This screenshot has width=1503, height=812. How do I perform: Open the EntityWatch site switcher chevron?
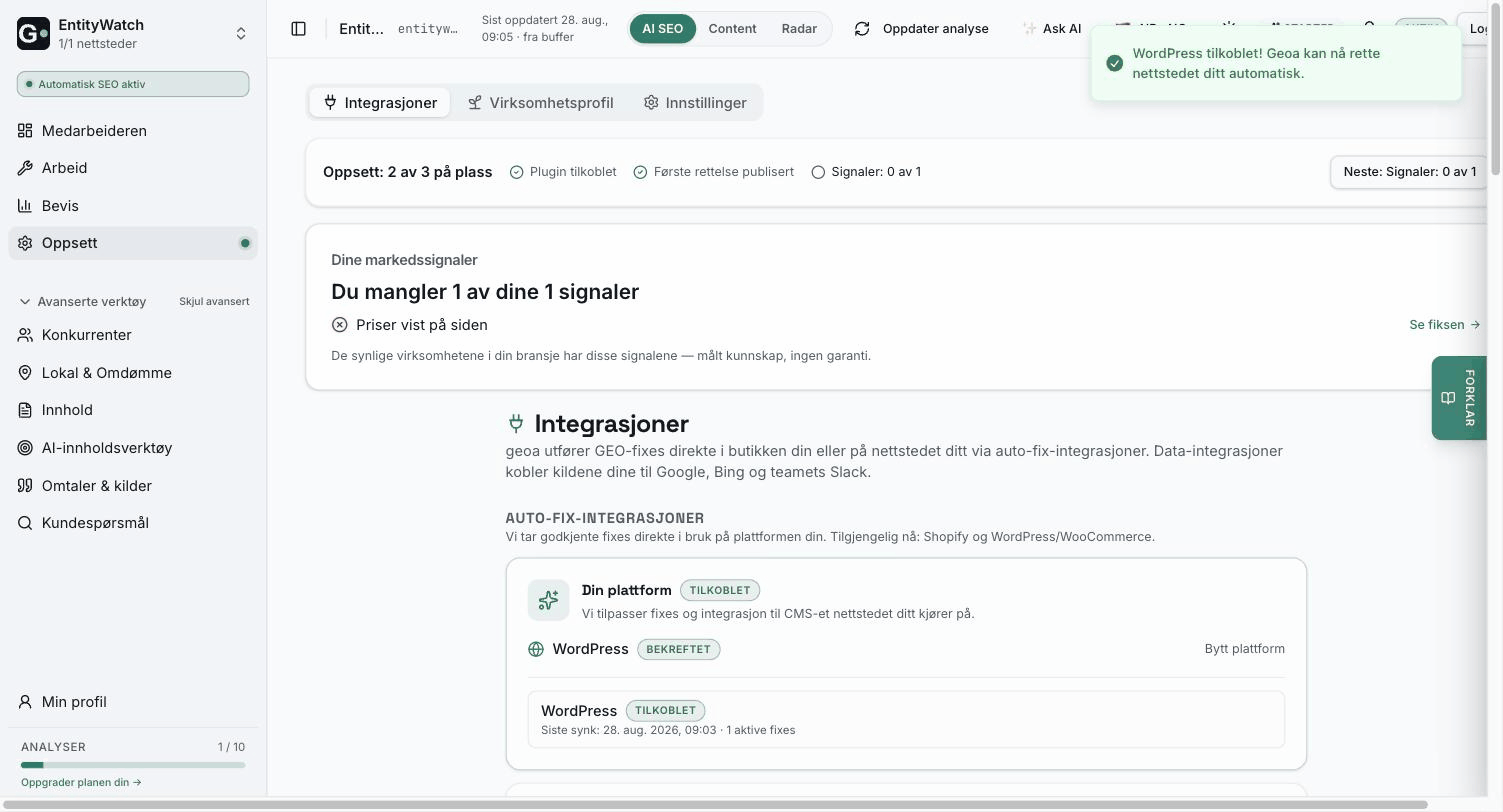coord(241,34)
